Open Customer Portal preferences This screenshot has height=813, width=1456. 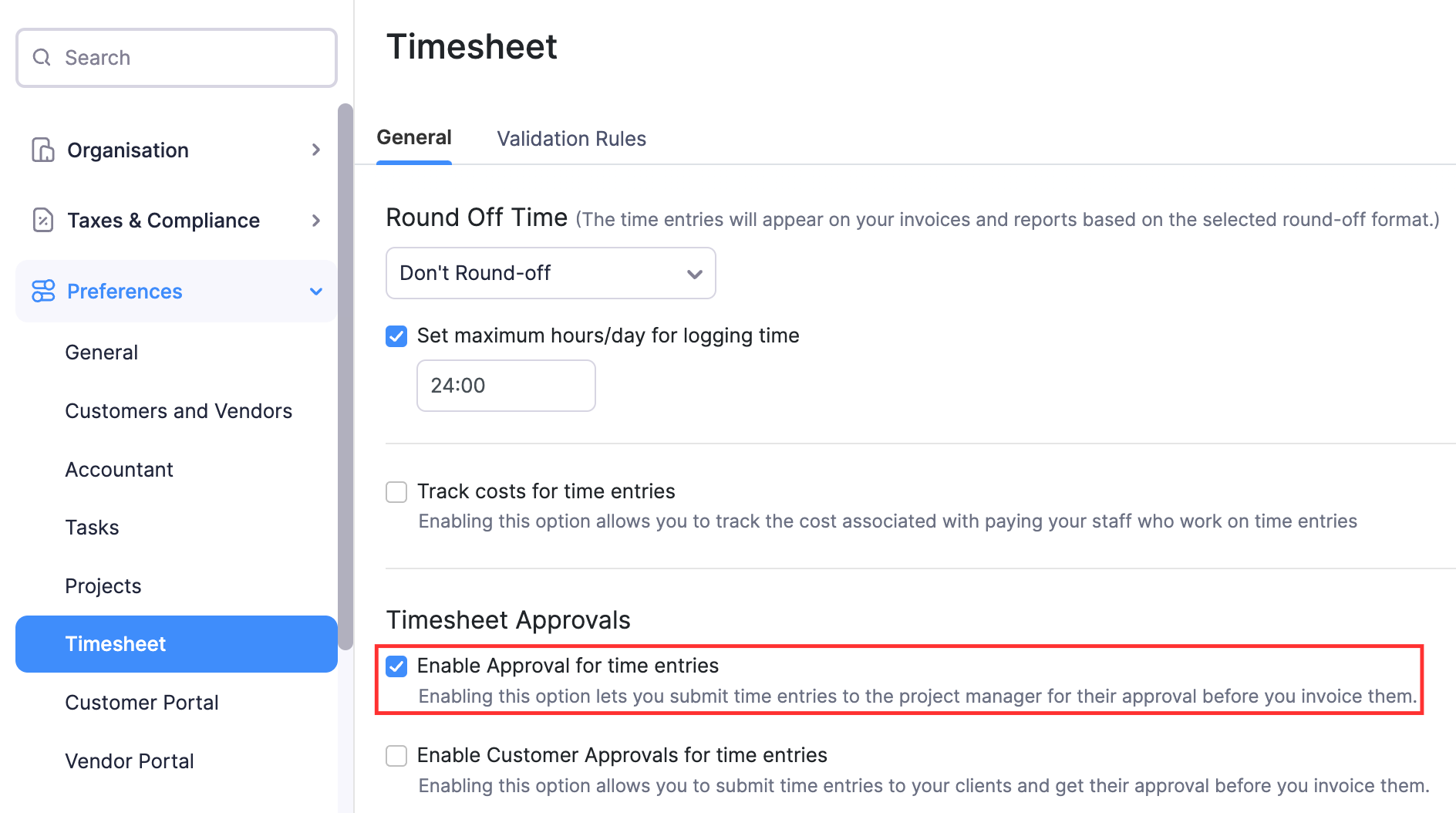142,702
